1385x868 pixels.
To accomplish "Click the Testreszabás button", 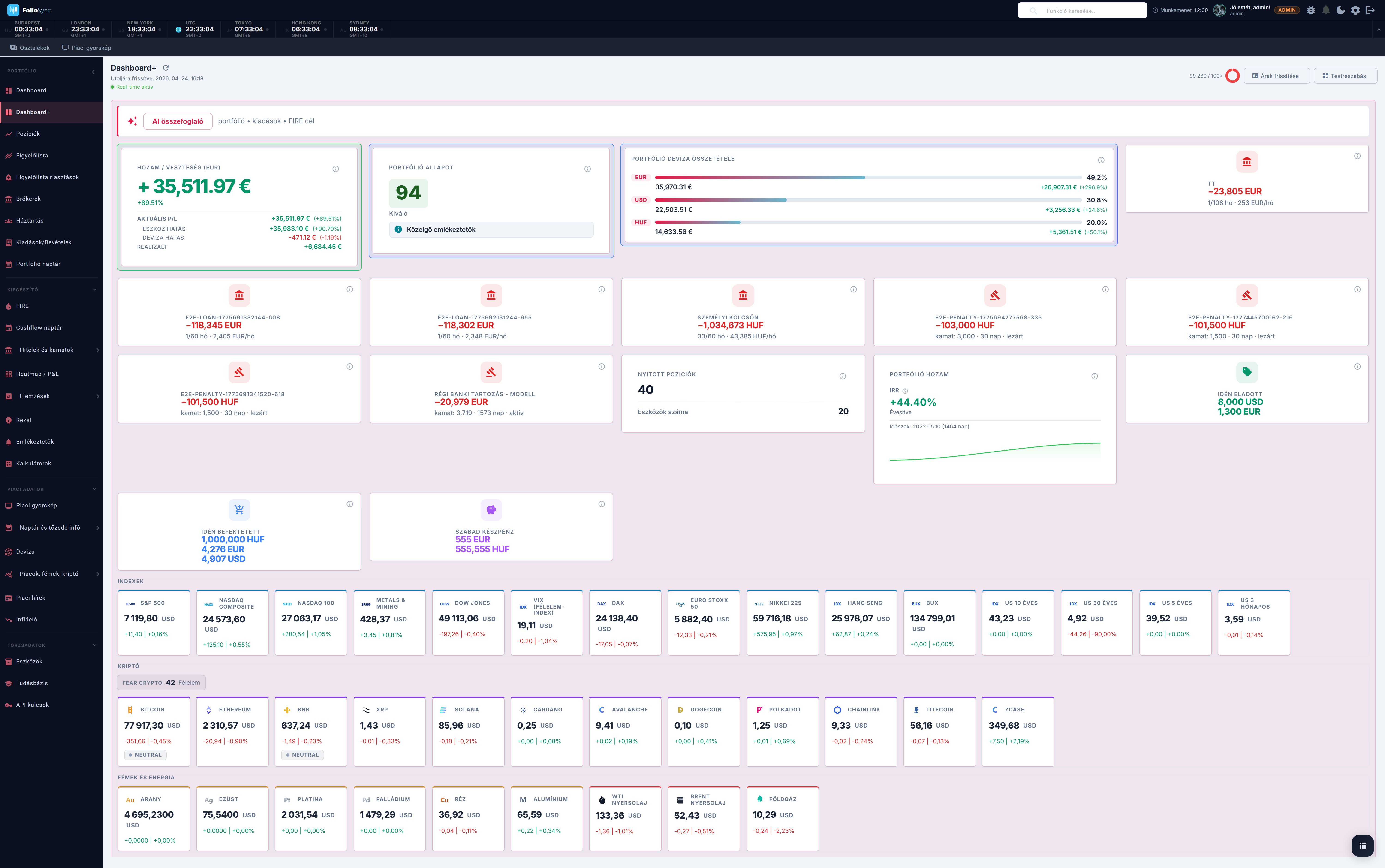I will [1345, 76].
